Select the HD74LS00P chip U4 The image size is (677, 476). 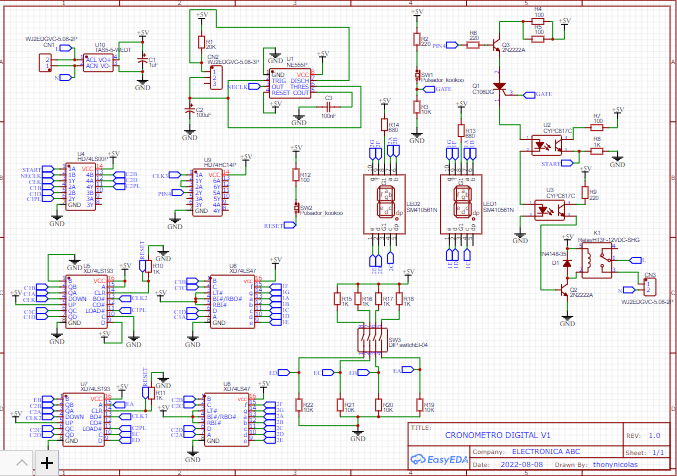[80, 187]
